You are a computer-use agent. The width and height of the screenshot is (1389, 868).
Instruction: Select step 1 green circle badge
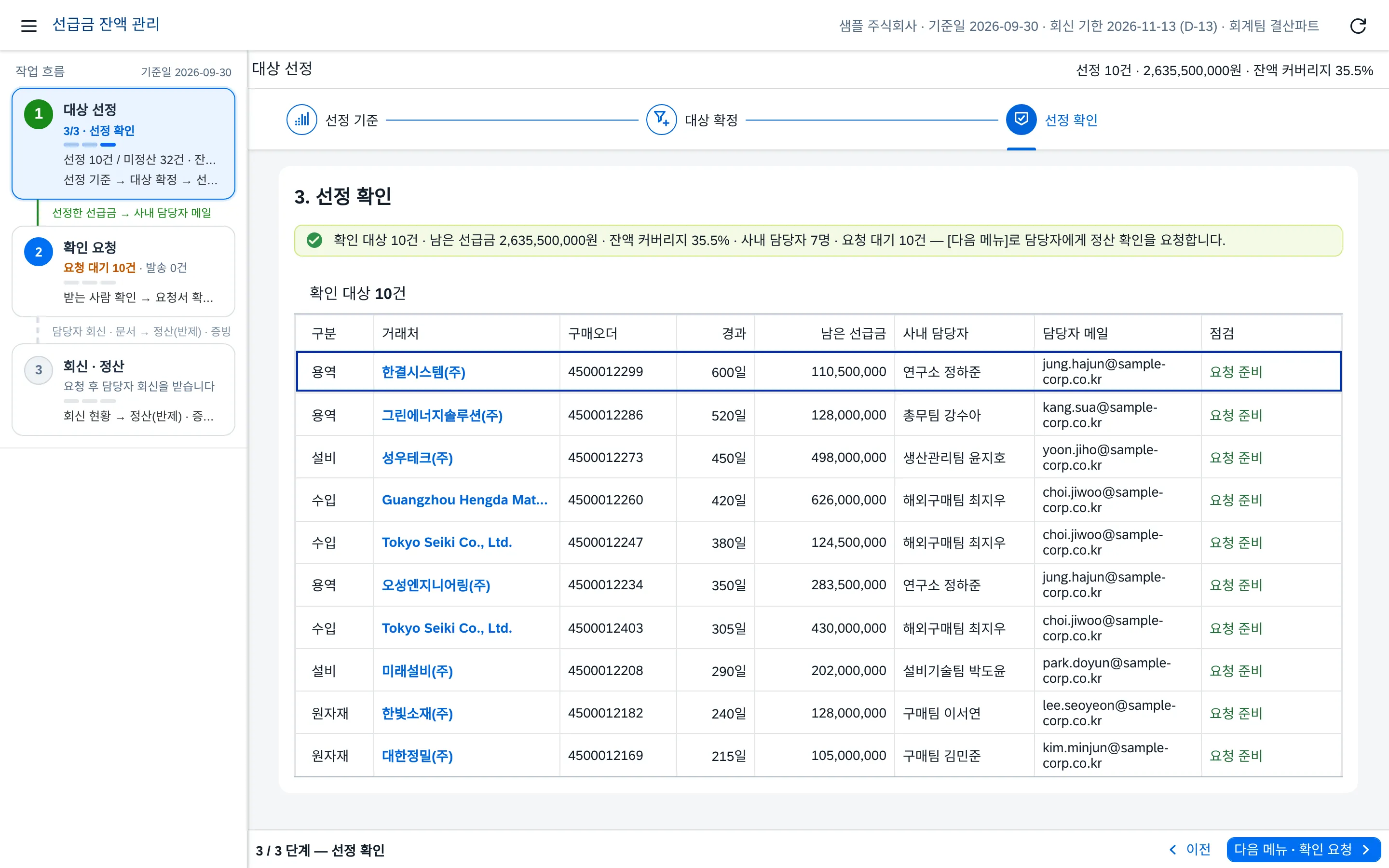click(39, 114)
